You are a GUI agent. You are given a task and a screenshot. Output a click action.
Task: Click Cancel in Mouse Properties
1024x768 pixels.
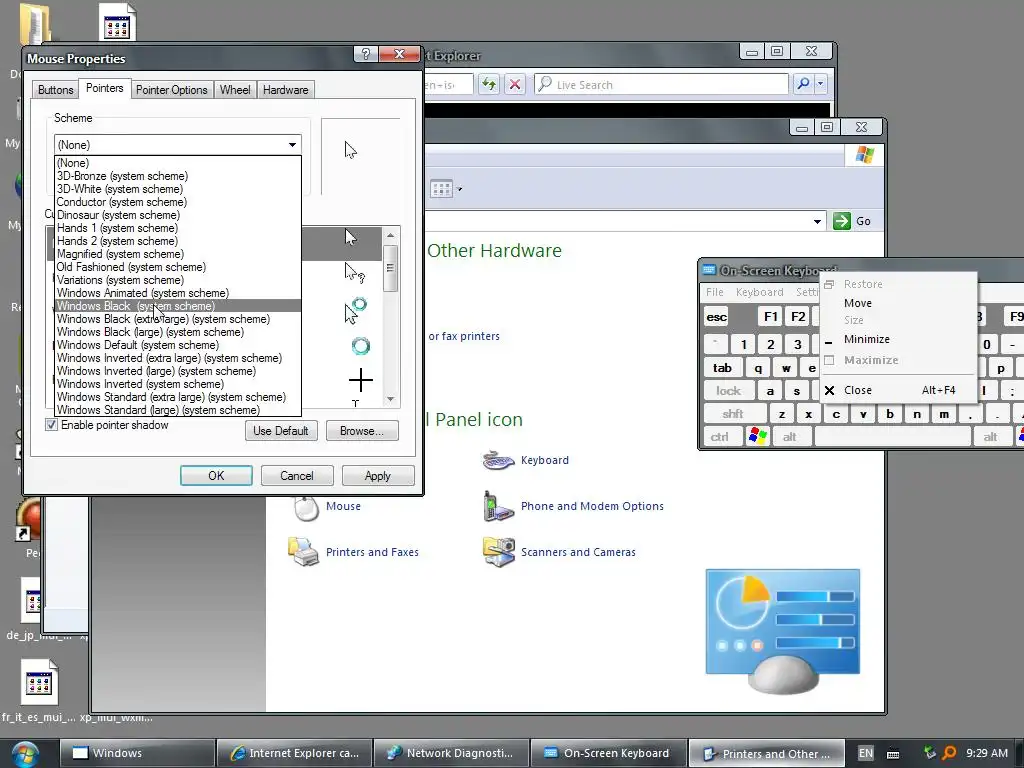[x=296, y=475]
